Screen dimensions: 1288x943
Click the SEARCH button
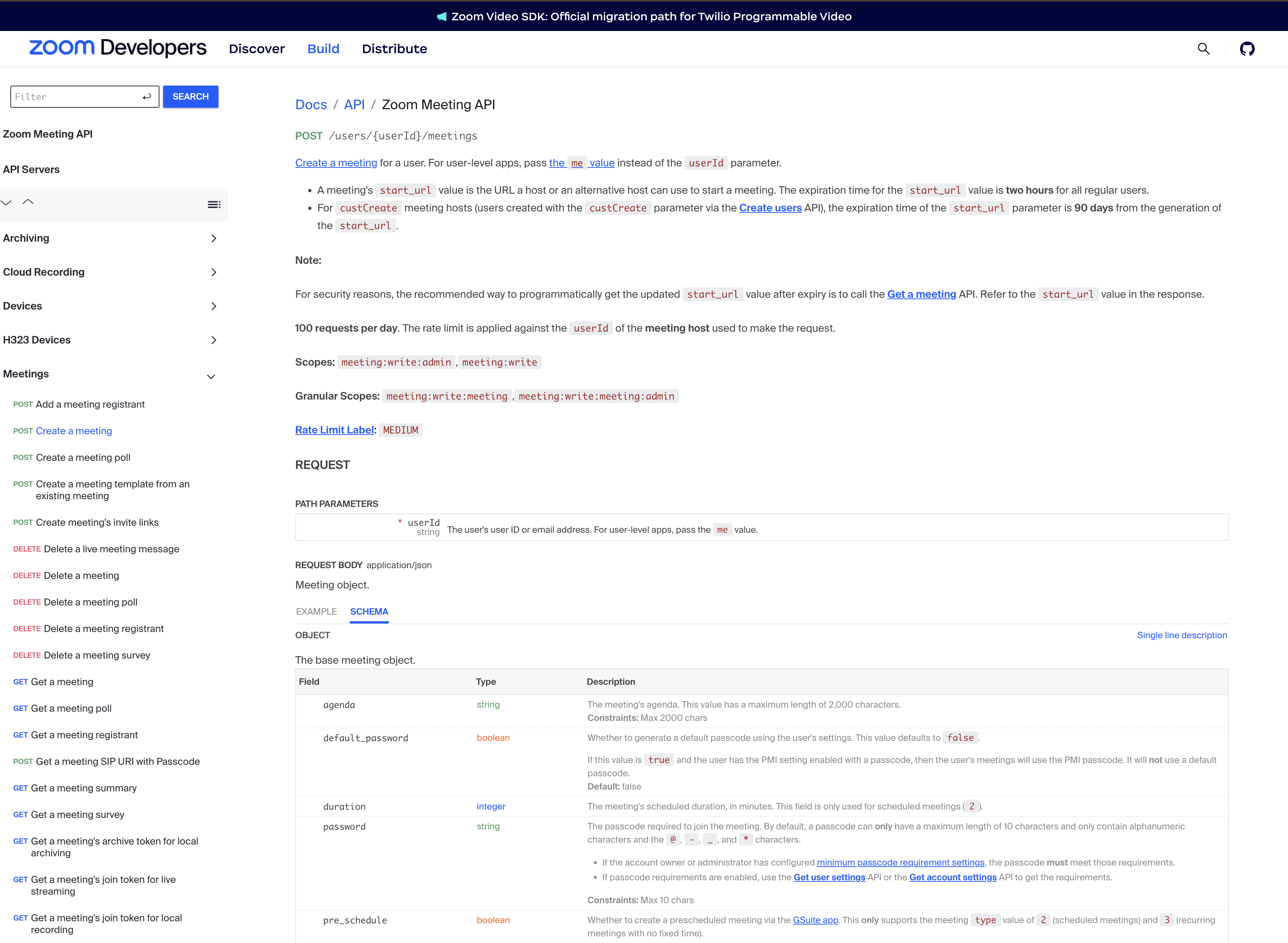click(x=191, y=96)
